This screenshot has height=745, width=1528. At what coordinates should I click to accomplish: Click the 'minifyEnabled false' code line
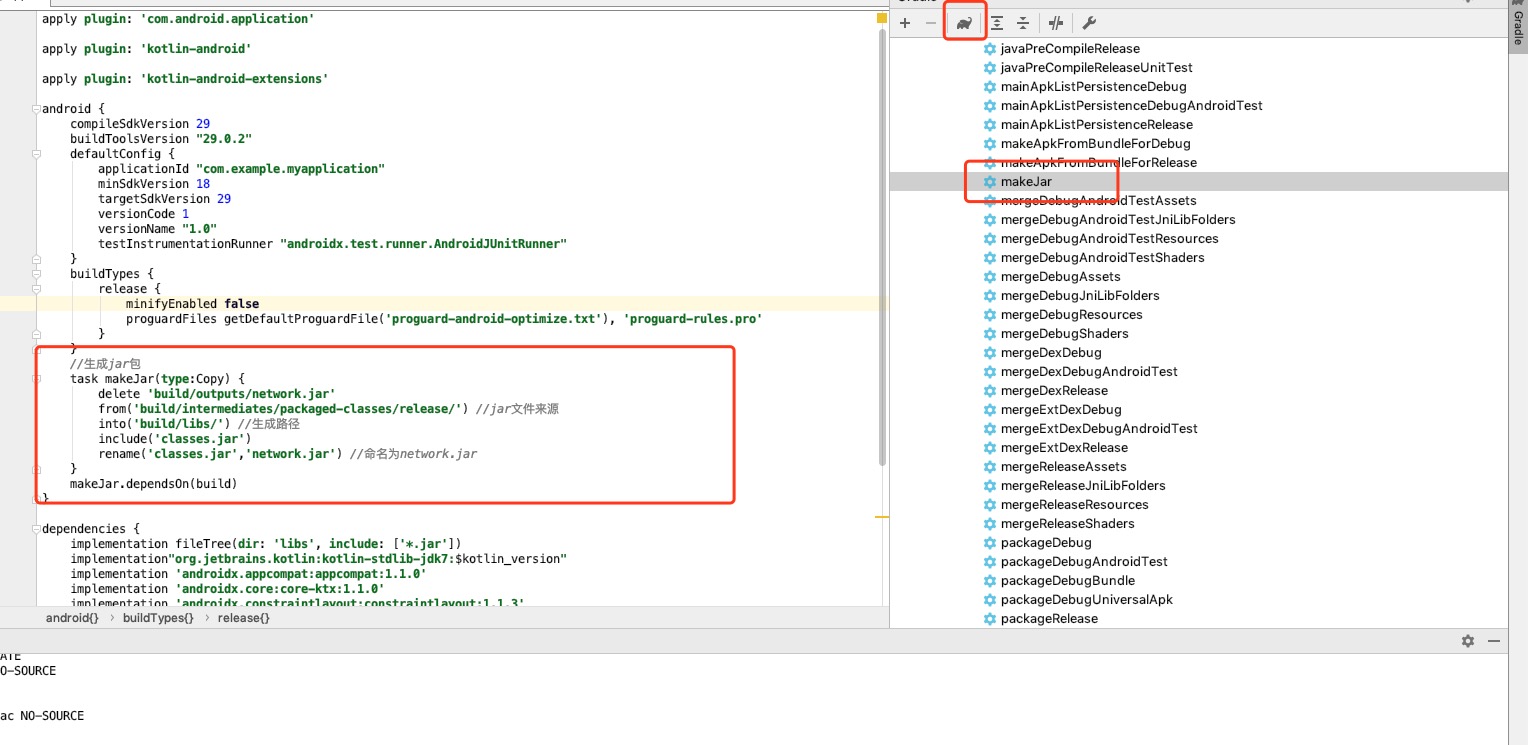(x=192, y=303)
